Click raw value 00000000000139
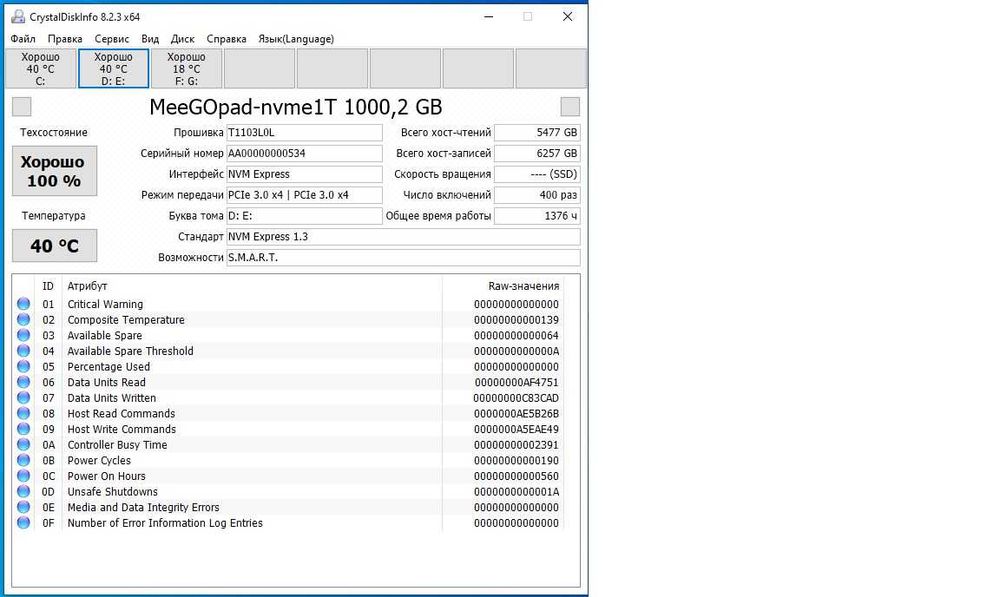 pyautogui.click(x=516, y=320)
